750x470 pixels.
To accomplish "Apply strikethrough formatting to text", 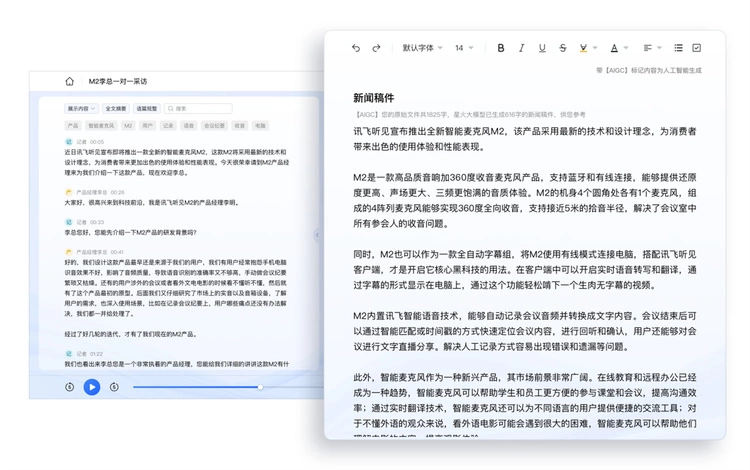I will click(563, 48).
